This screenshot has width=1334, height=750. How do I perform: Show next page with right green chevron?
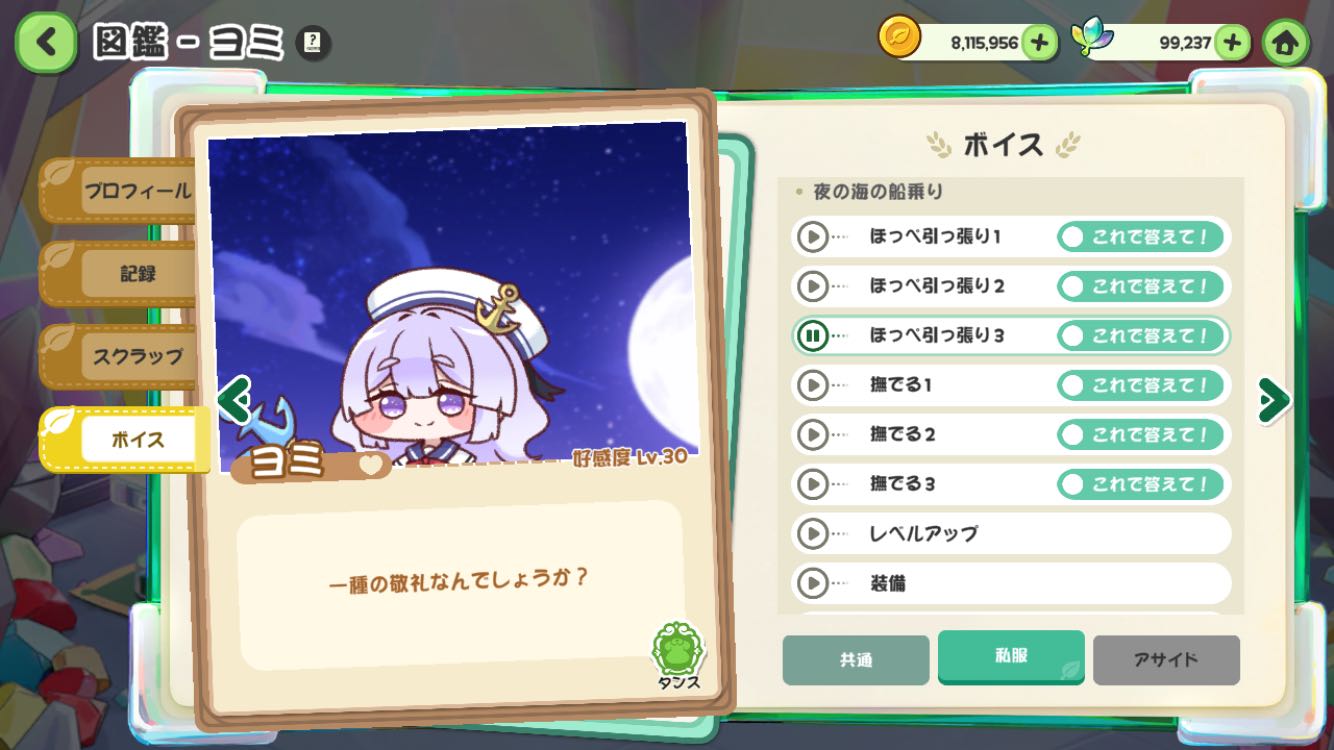1274,400
